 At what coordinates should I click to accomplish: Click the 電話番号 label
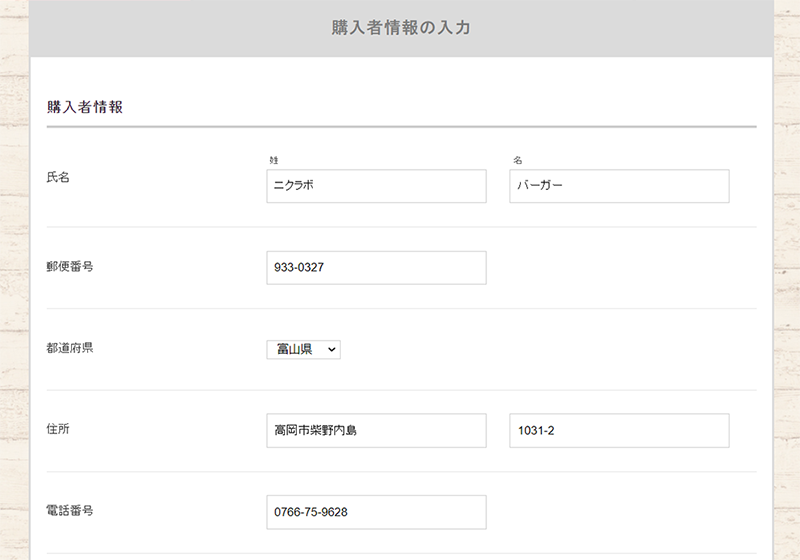pos(69,511)
